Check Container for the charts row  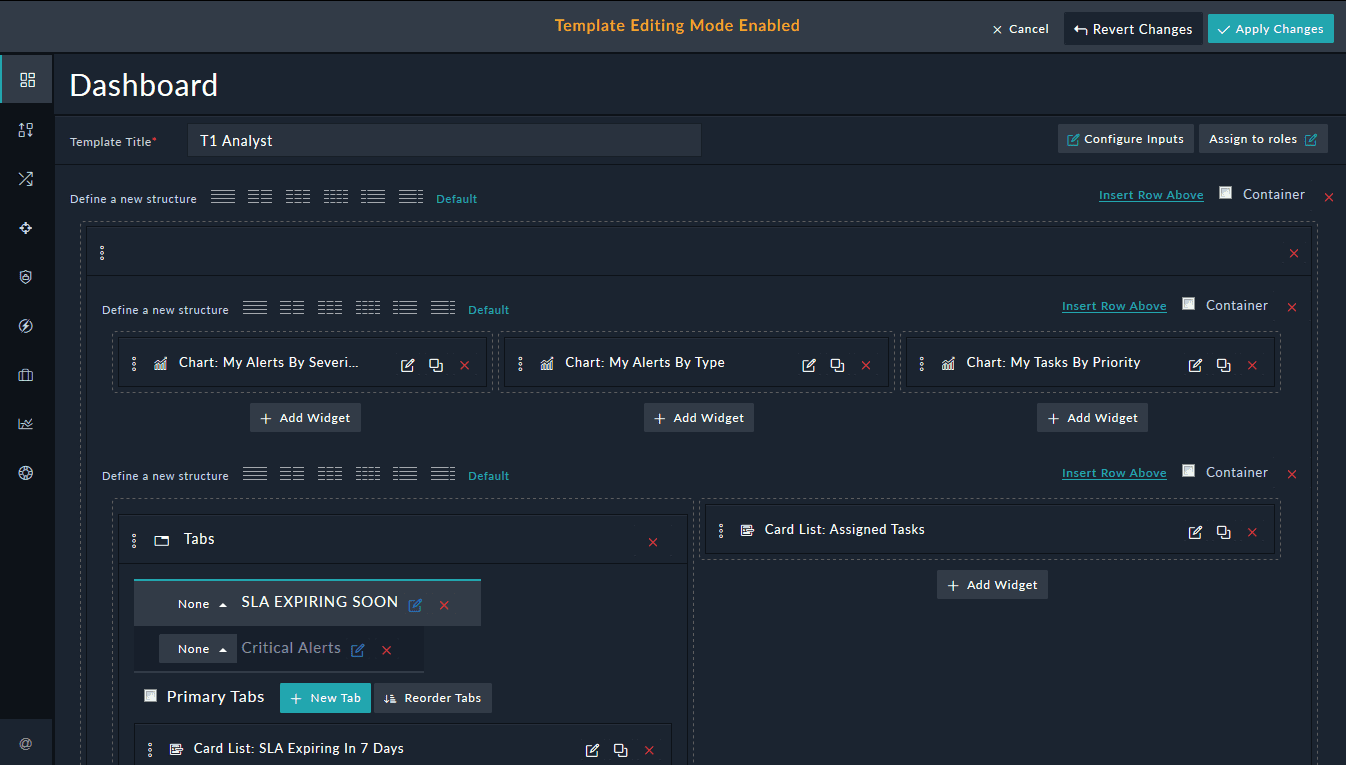pos(1188,304)
